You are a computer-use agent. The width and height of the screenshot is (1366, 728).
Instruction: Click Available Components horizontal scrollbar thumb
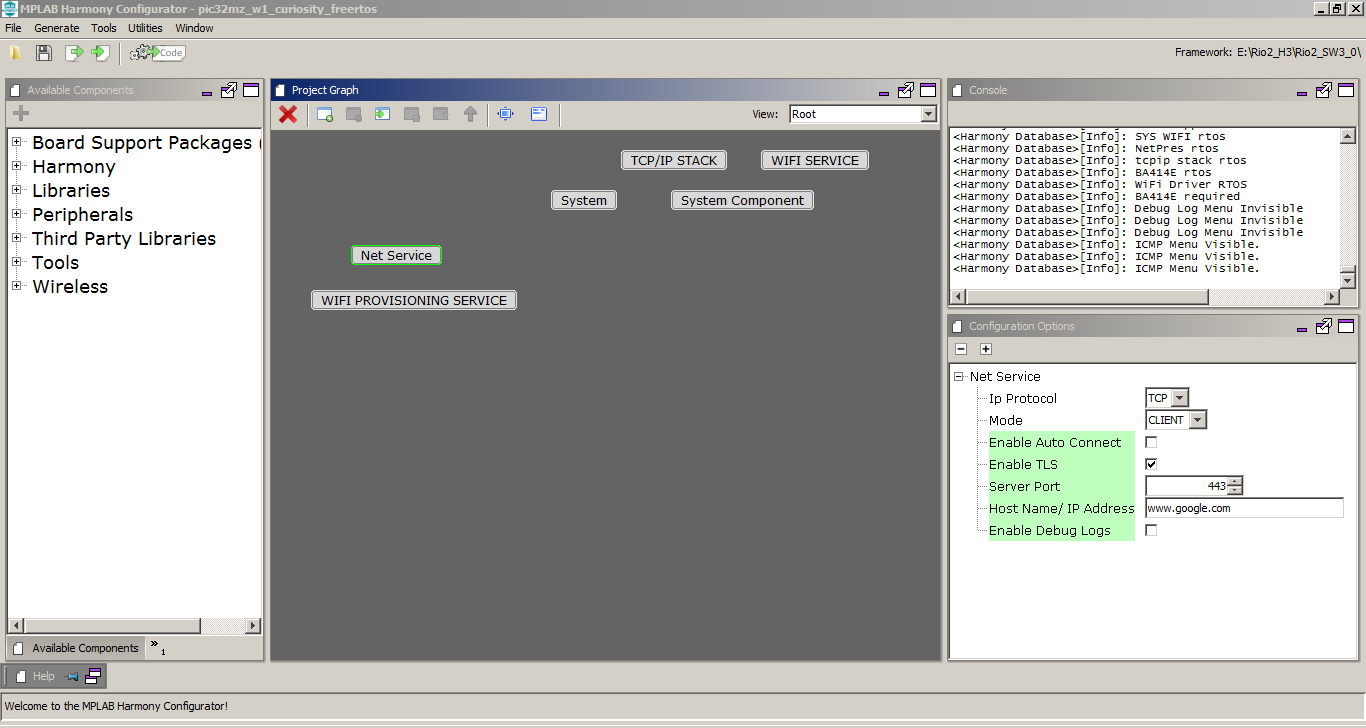[112, 626]
